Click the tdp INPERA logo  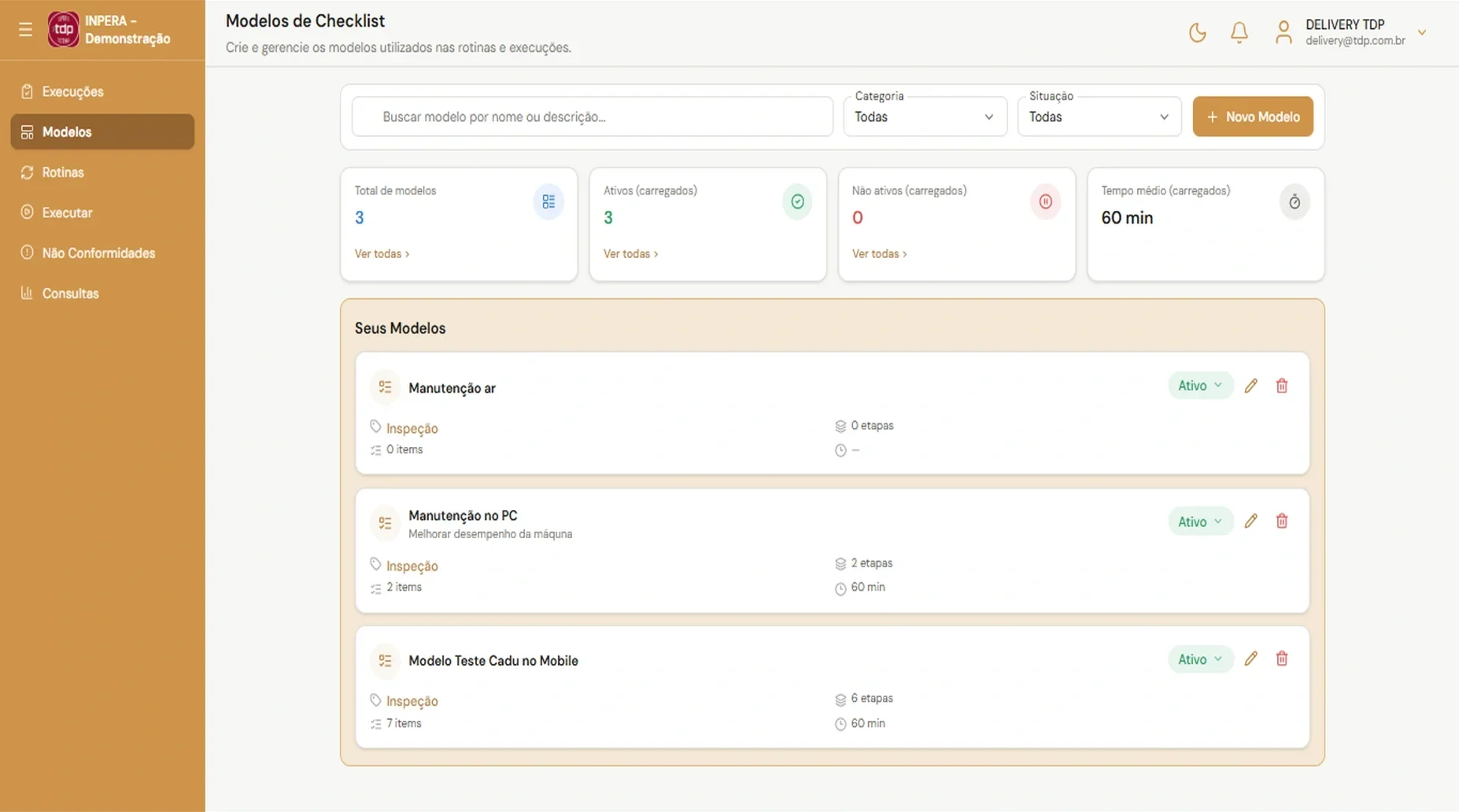(63, 30)
